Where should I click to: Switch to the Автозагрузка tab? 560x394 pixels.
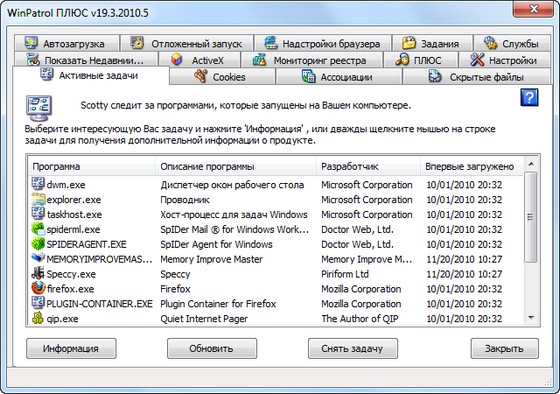(x=67, y=43)
